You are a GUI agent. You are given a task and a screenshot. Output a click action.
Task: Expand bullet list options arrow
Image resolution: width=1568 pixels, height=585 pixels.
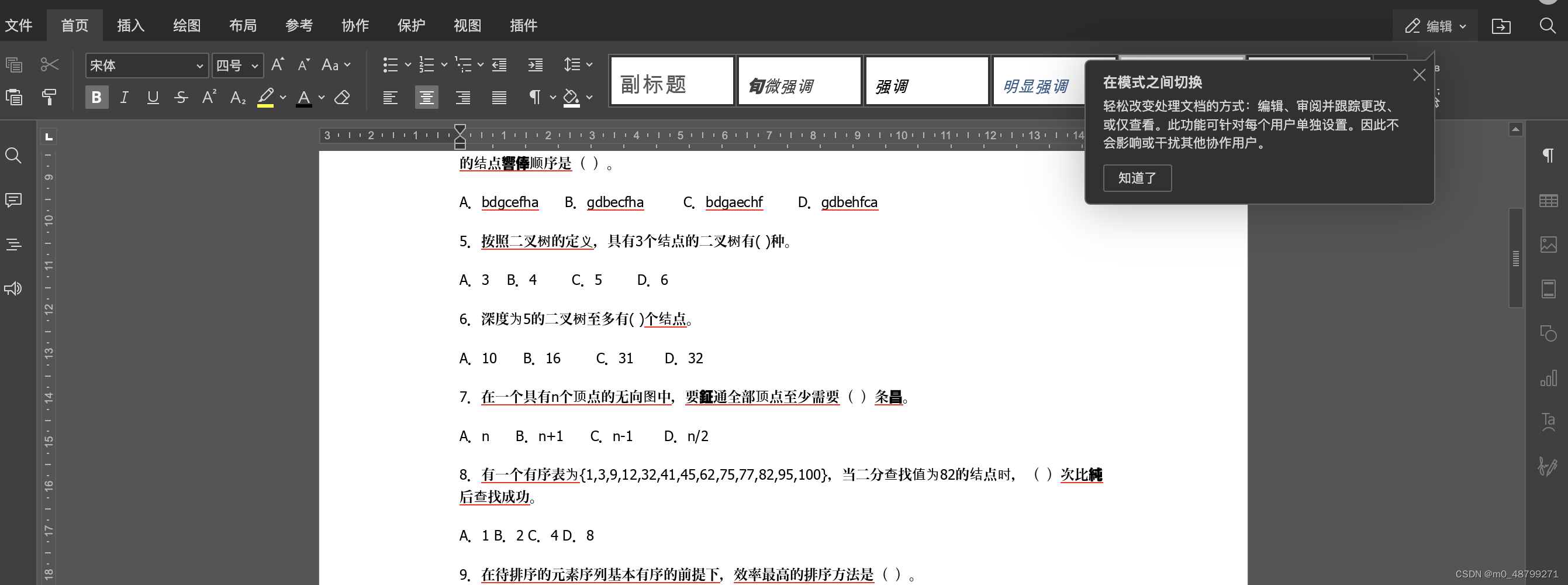[408, 64]
